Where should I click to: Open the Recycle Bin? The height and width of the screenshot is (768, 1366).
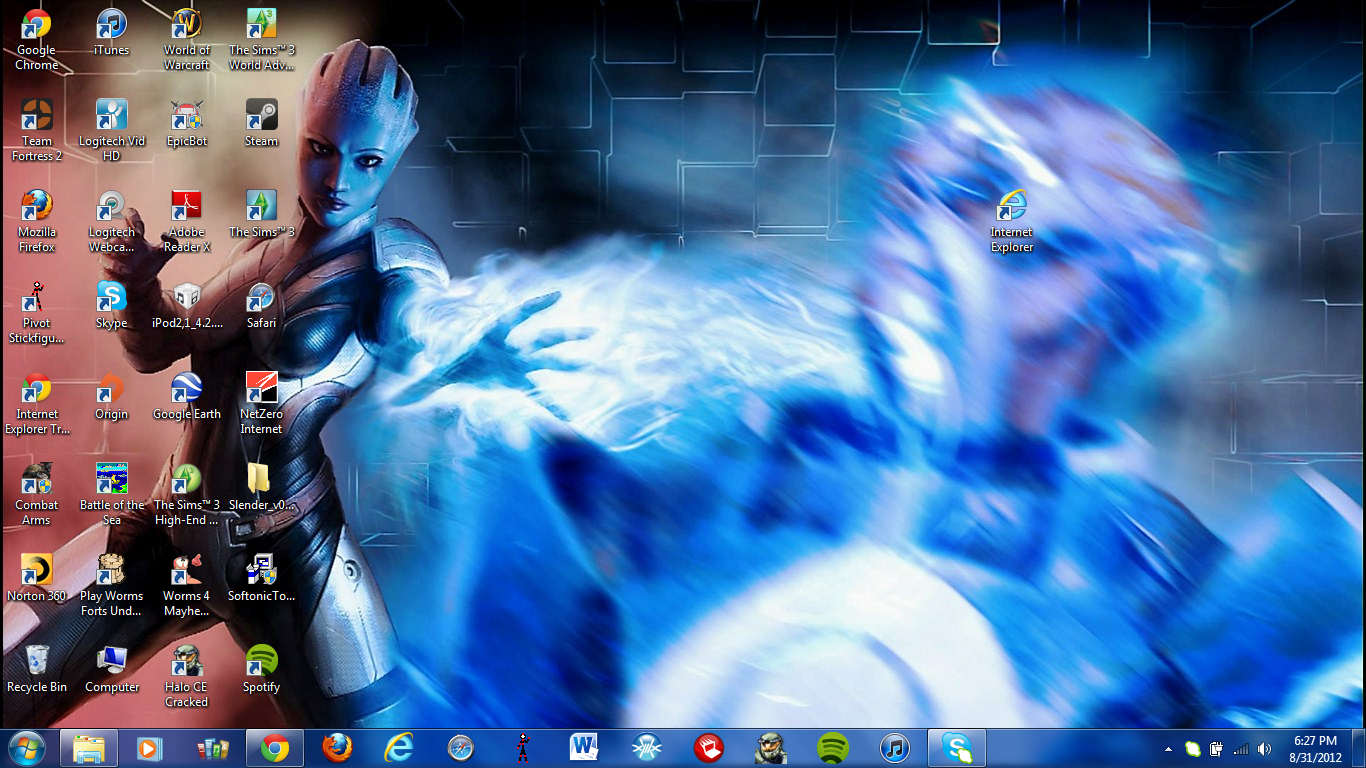tap(37, 662)
